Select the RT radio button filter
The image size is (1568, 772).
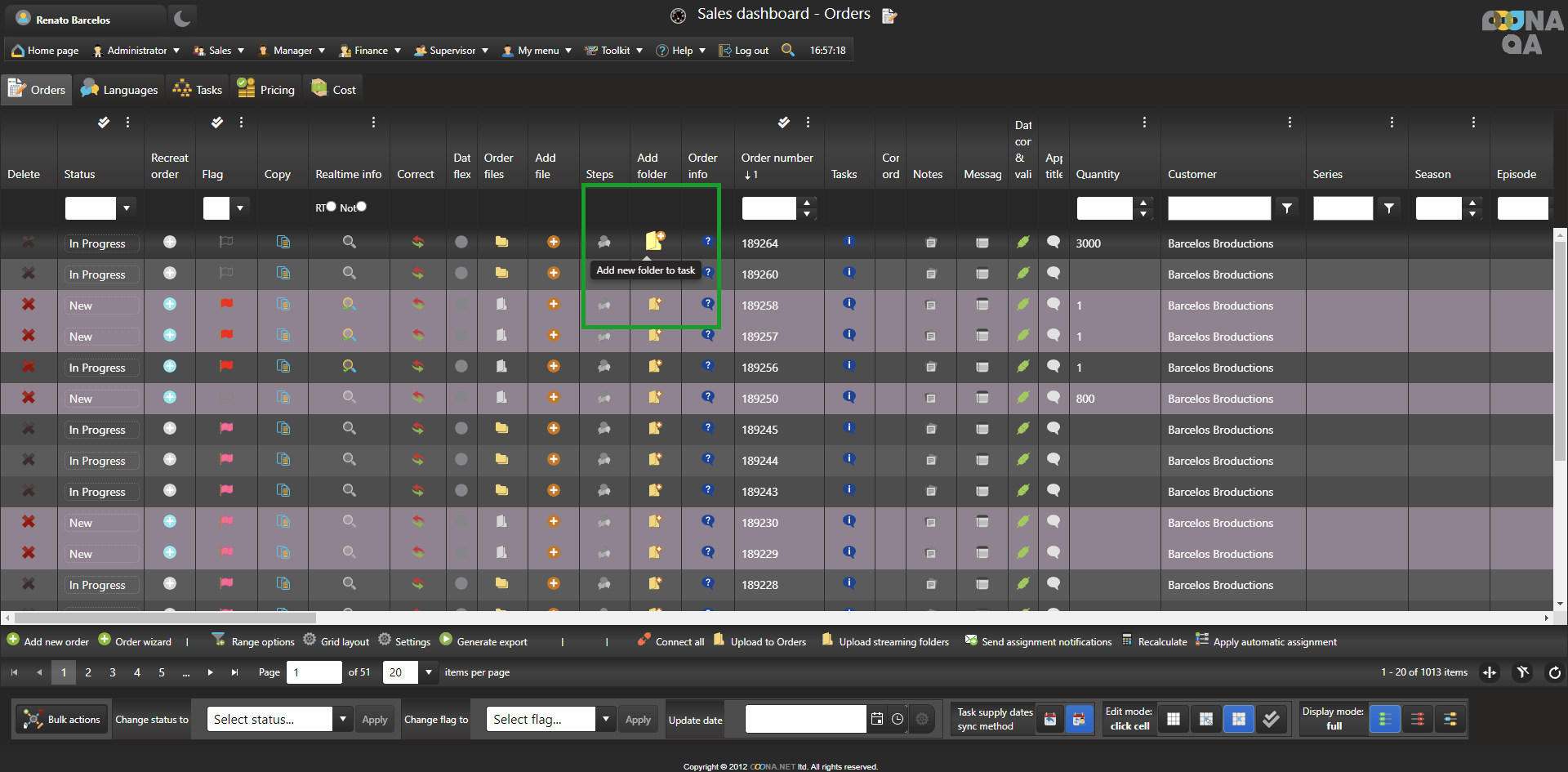(x=331, y=207)
